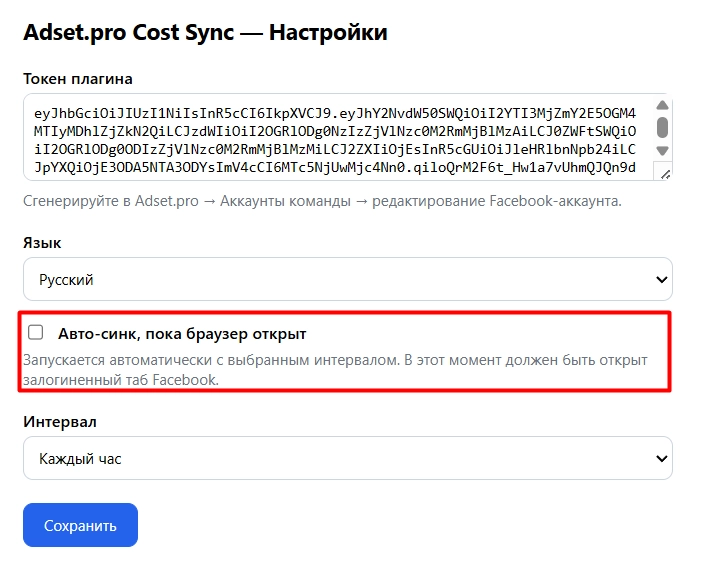The height and width of the screenshot is (588, 705).
Task: Click the heading Adset.pro Cost Sync — Настройки
Action: pos(205,32)
